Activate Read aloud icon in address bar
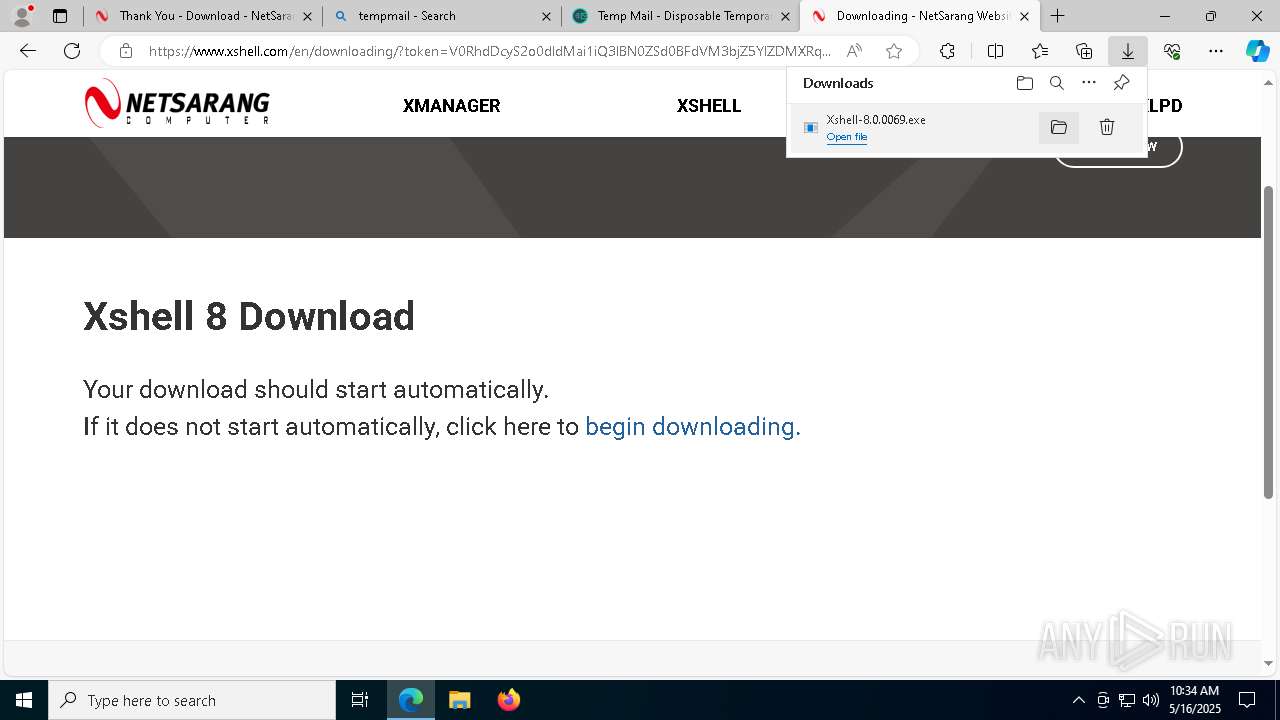This screenshot has height=720, width=1280. (854, 51)
